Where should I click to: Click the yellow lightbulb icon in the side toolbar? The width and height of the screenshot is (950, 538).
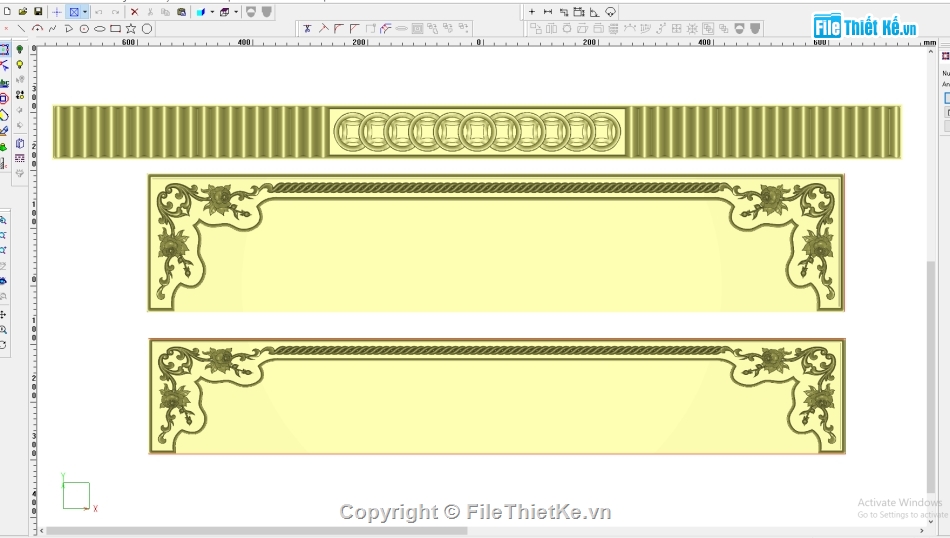(20, 64)
